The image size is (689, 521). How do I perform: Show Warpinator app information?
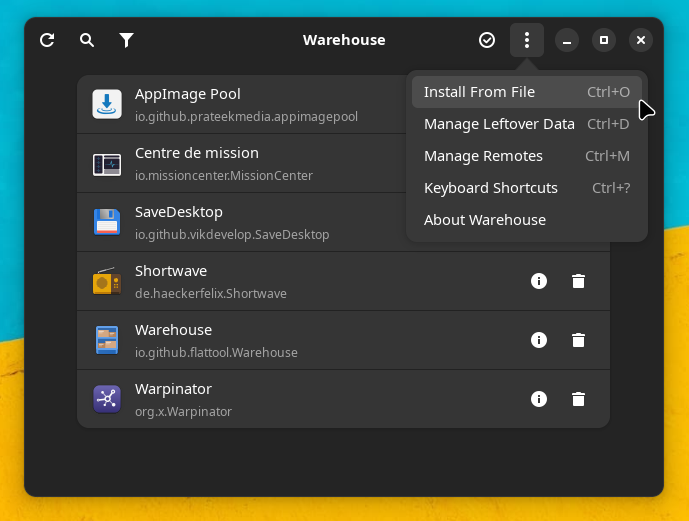coord(539,399)
